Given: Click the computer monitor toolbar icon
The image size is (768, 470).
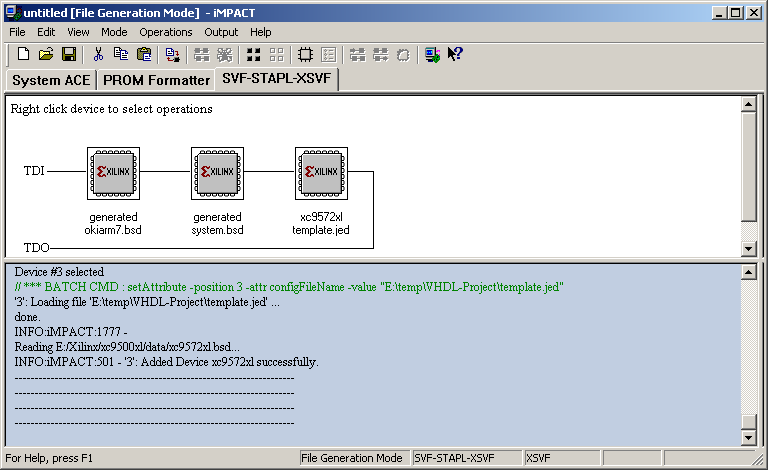Looking at the screenshot, I should coord(432,54).
